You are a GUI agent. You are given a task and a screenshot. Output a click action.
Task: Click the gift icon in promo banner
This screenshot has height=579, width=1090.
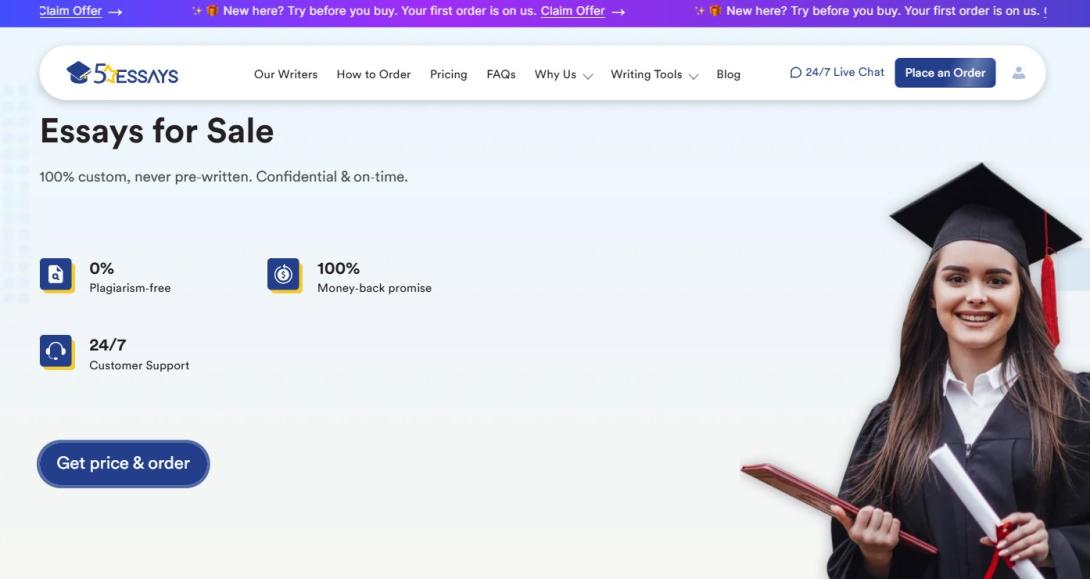tap(212, 11)
